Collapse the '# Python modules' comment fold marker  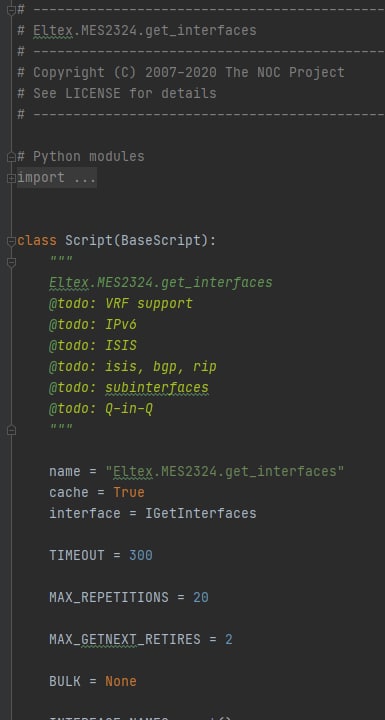click(x=11, y=157)
